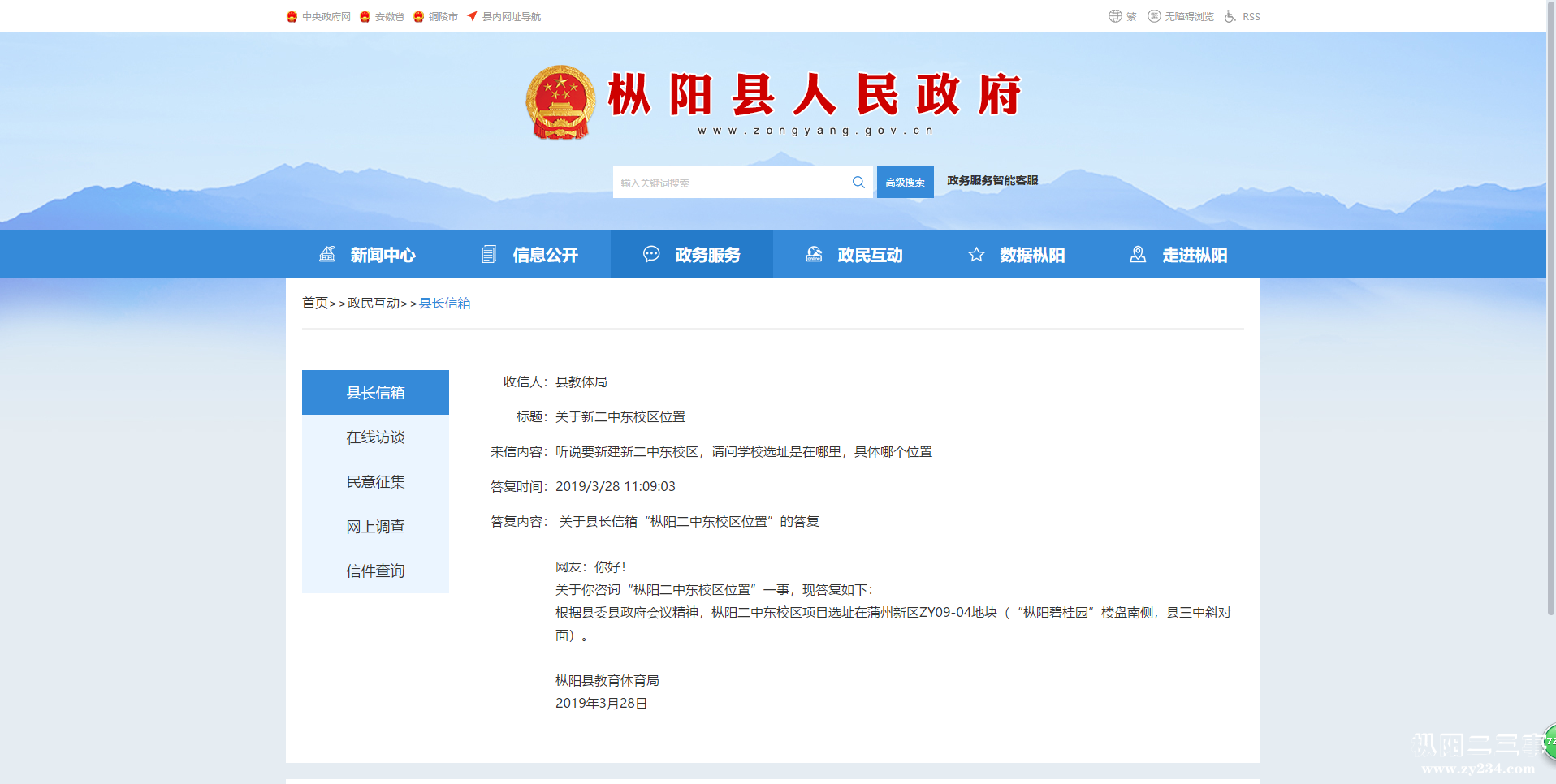
Task: Click the globe icon next to 繁
Action: tap(1115, 16)
